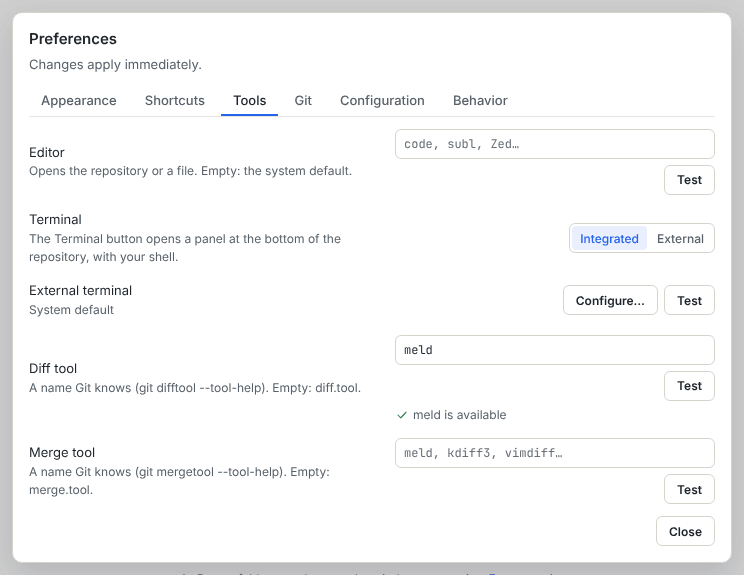Click 'System default' under External terminal
This screenshot has height=575, width=744.
[71, 310]
